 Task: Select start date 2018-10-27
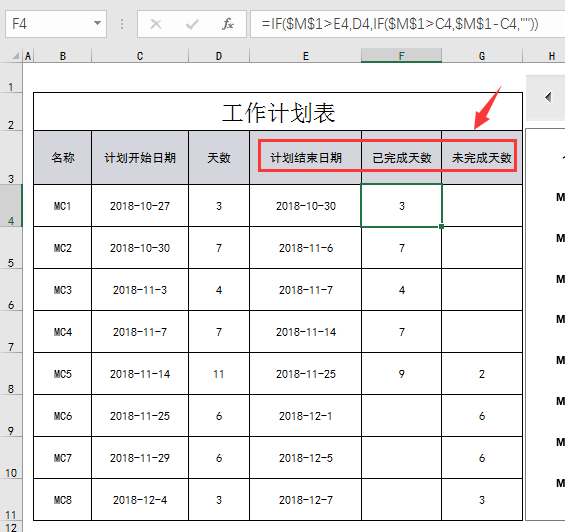[x=140, y=206]
